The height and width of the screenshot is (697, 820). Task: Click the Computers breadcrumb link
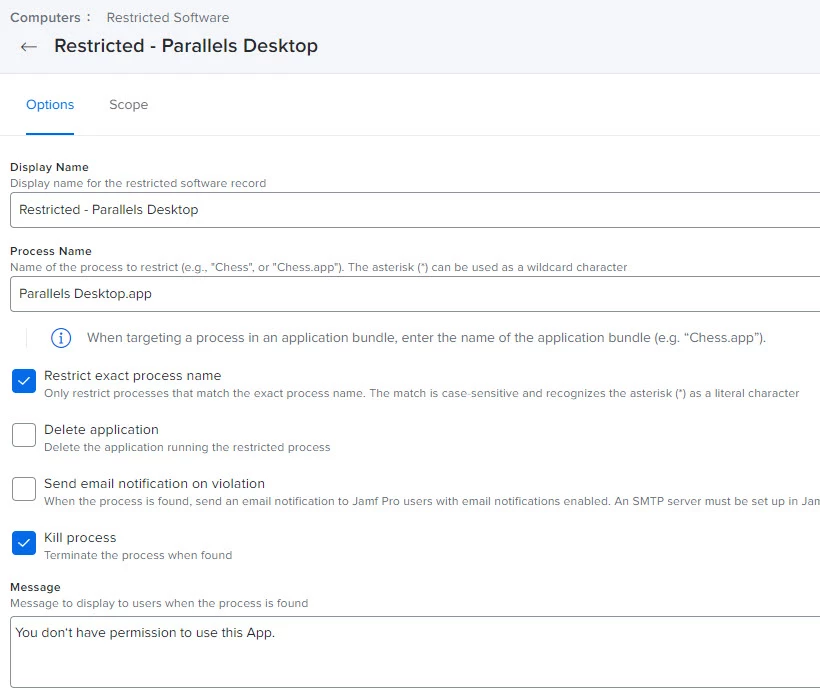(45, 17)
